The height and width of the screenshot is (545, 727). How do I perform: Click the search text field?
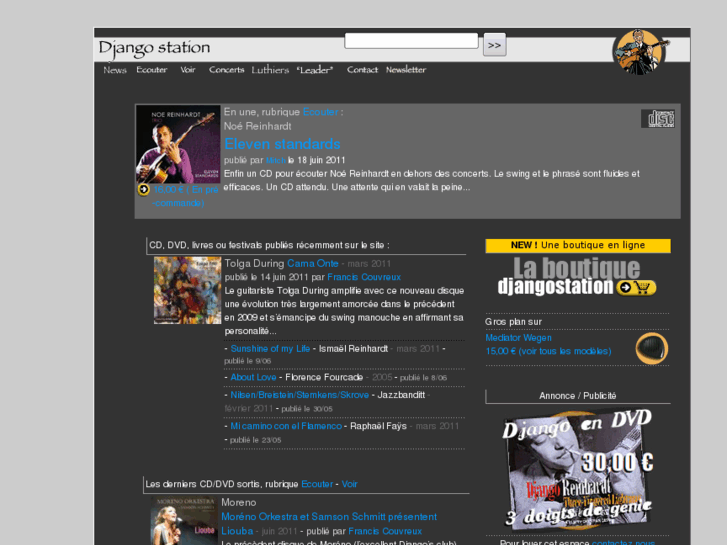coord(411,41)
